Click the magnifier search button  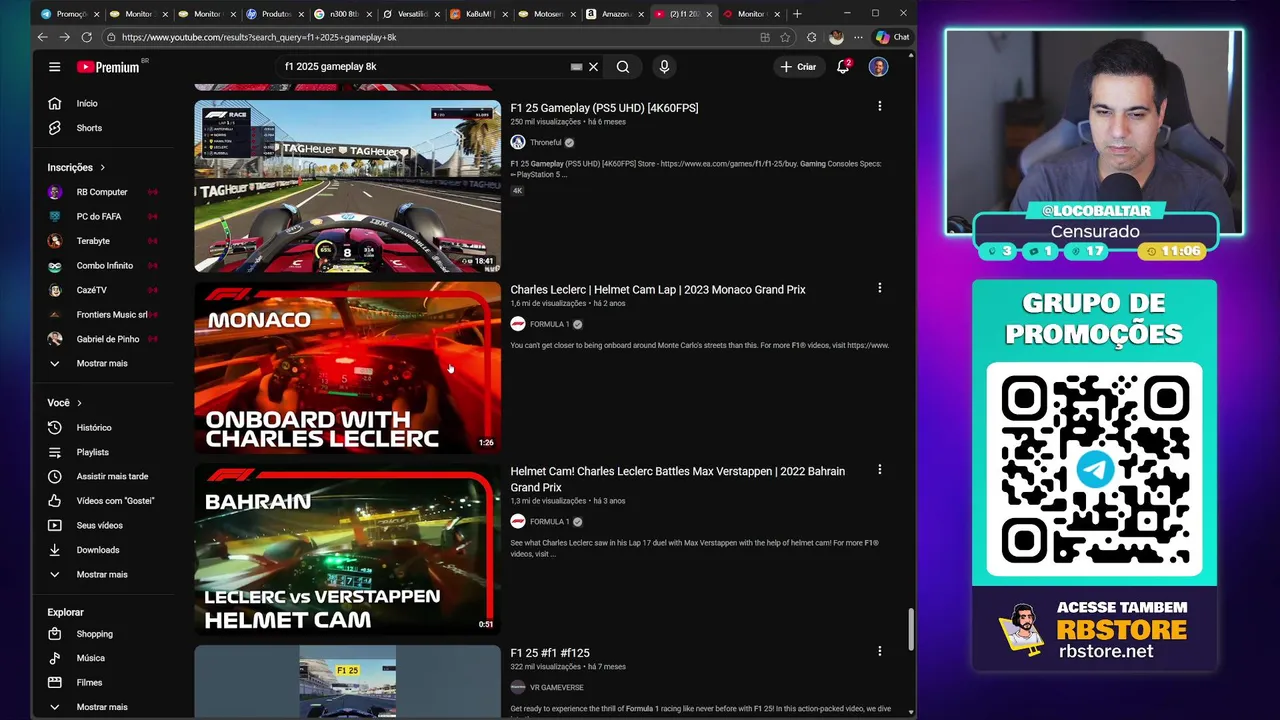(623, 67)
